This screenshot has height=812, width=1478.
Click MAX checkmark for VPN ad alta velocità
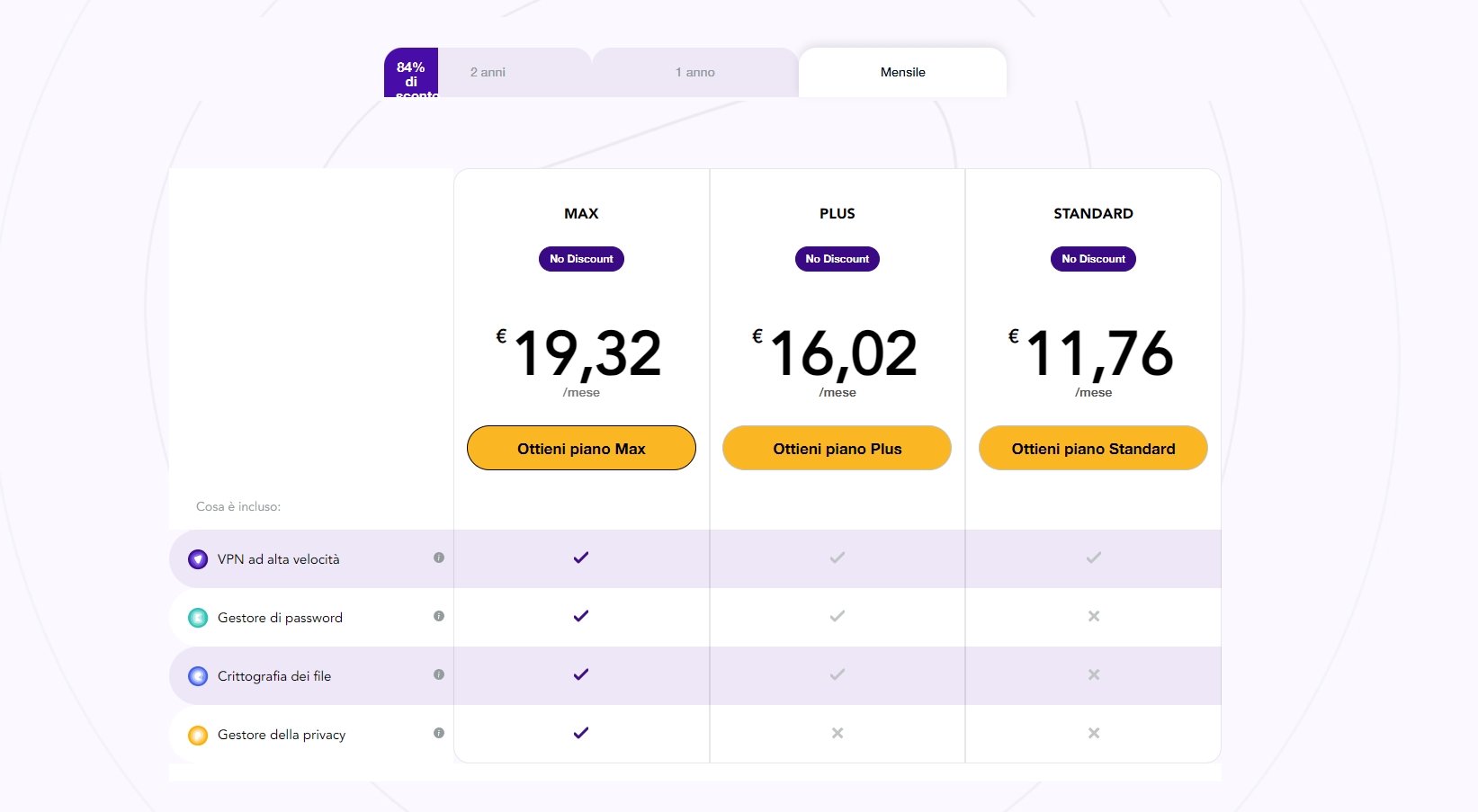pos(581,558)
